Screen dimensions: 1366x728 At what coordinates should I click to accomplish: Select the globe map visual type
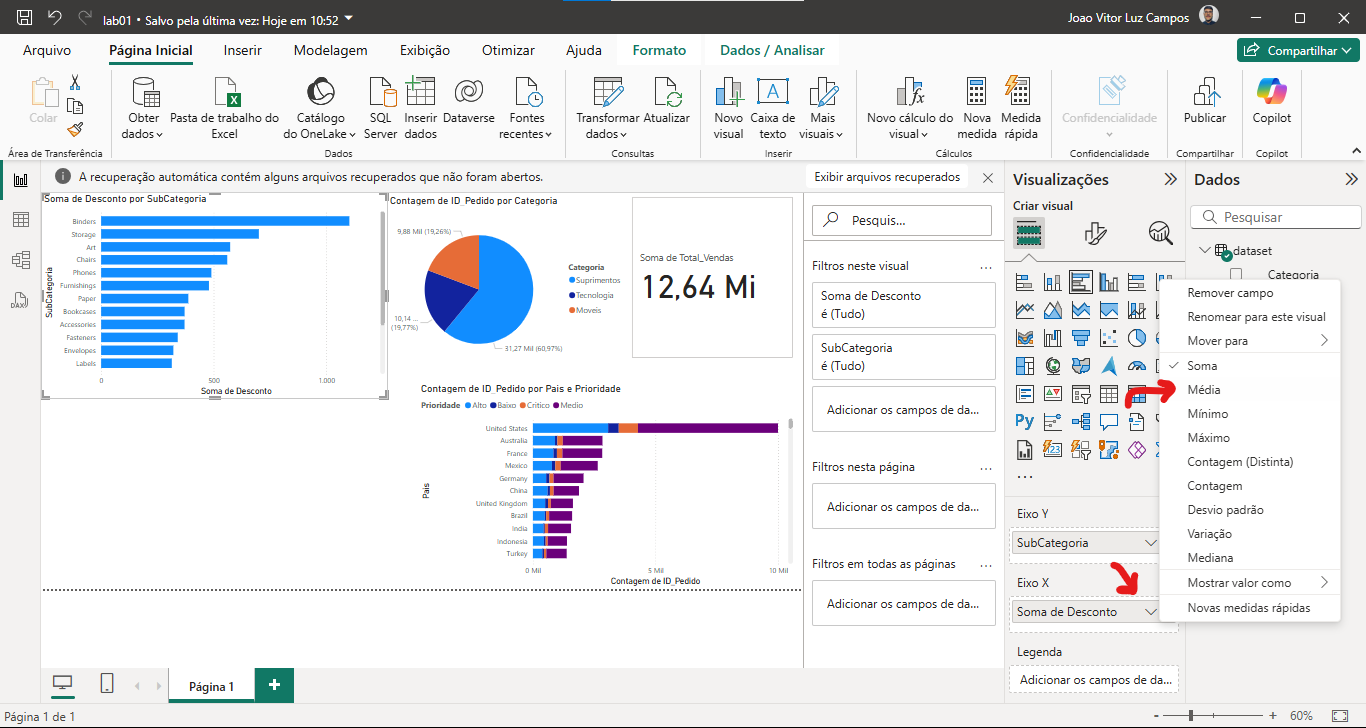click(1052, 366)
